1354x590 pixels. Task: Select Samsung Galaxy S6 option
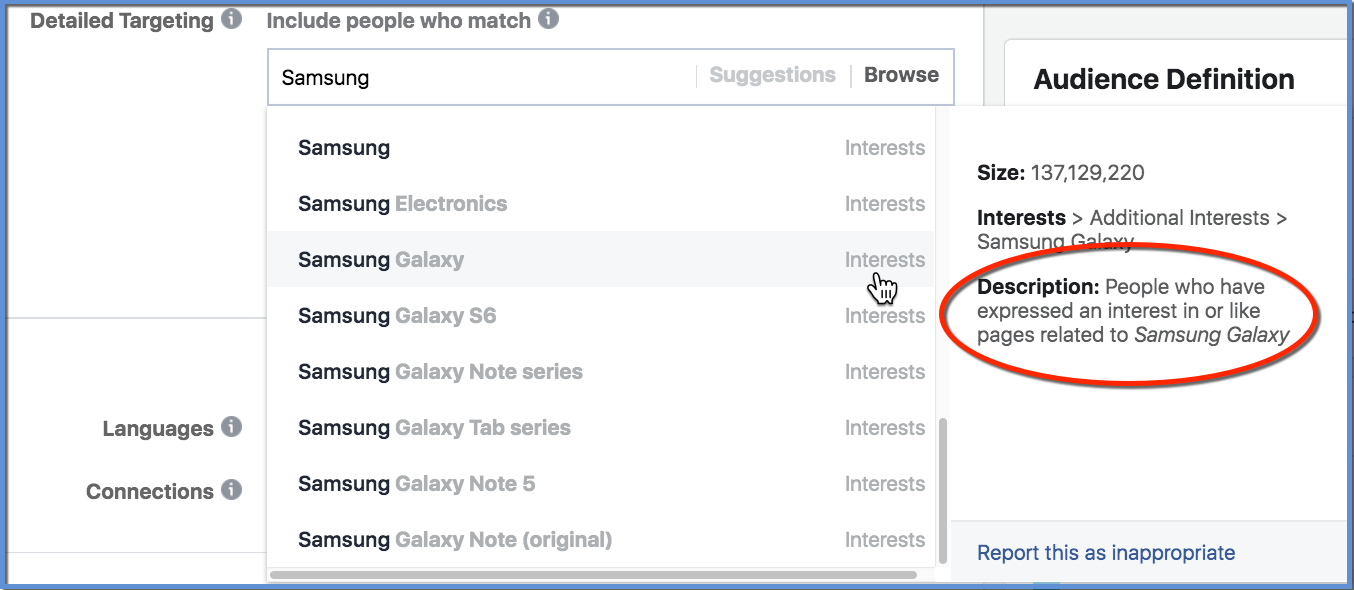tap(601, 316)
